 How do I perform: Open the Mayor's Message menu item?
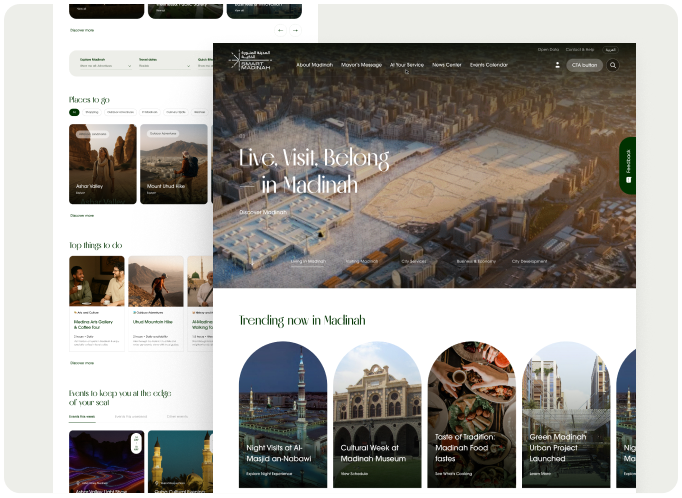click(361, 65)
